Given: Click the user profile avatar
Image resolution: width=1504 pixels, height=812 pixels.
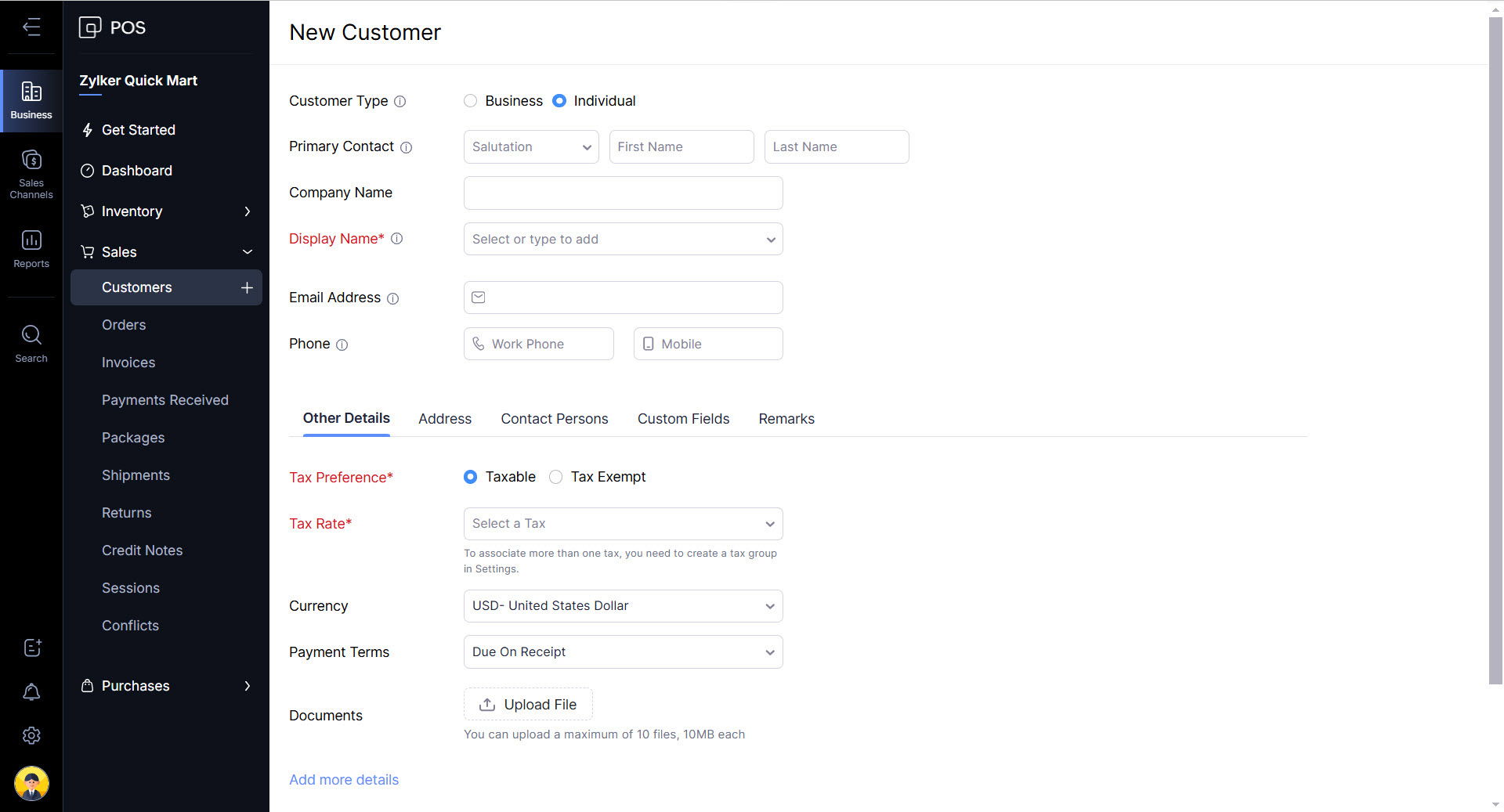Looking at the screenshot, I should pos(31,783).
